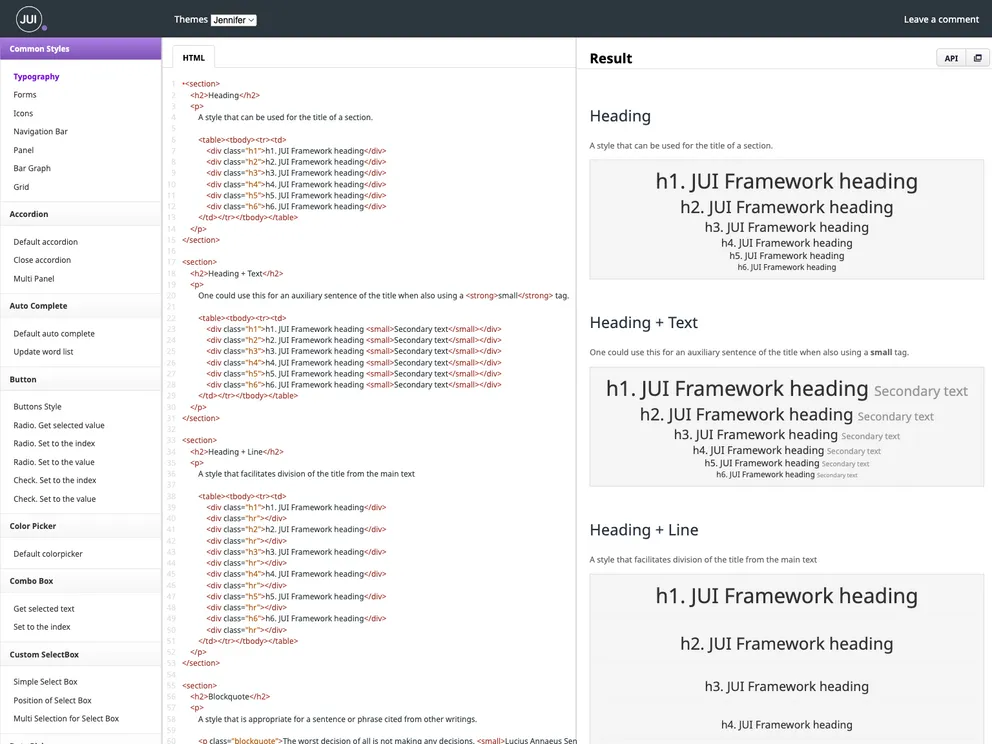
Task: Switch to the HTML tab
Action: pos(192,57)
